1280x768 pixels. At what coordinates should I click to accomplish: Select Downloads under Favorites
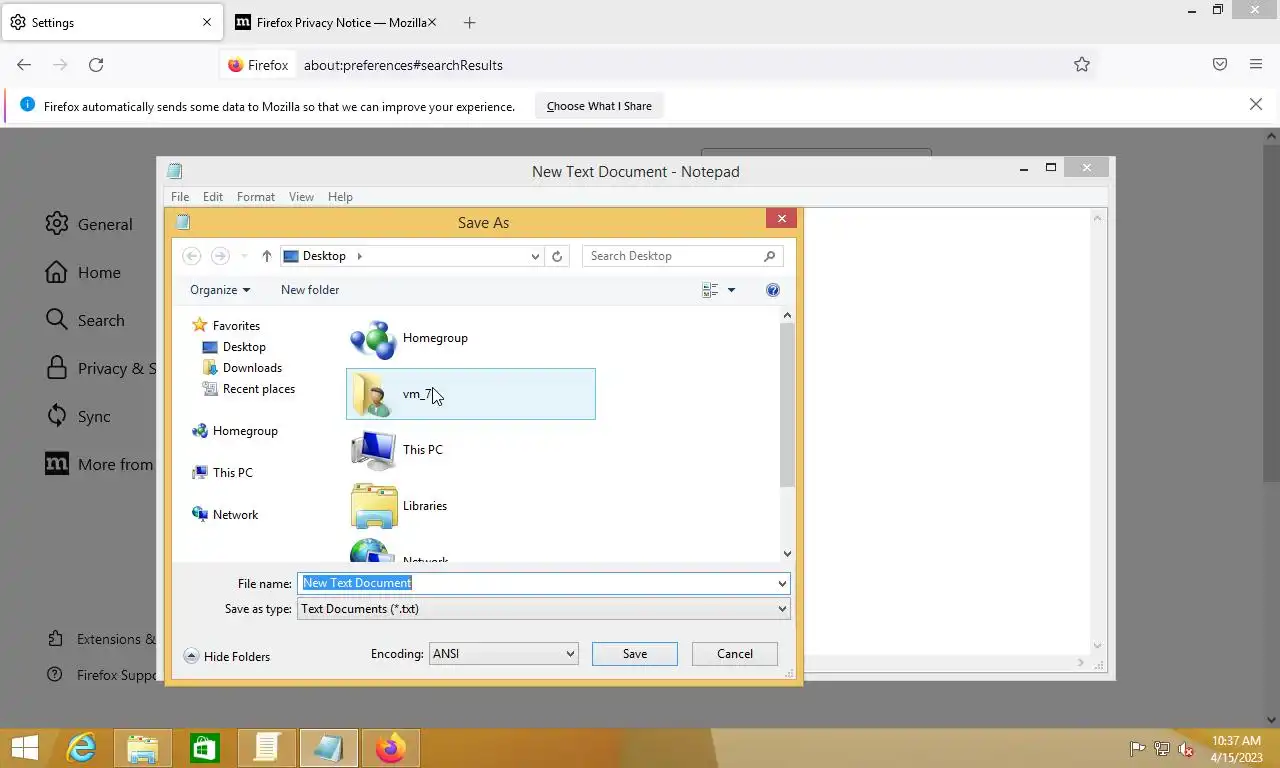[242, 368]
